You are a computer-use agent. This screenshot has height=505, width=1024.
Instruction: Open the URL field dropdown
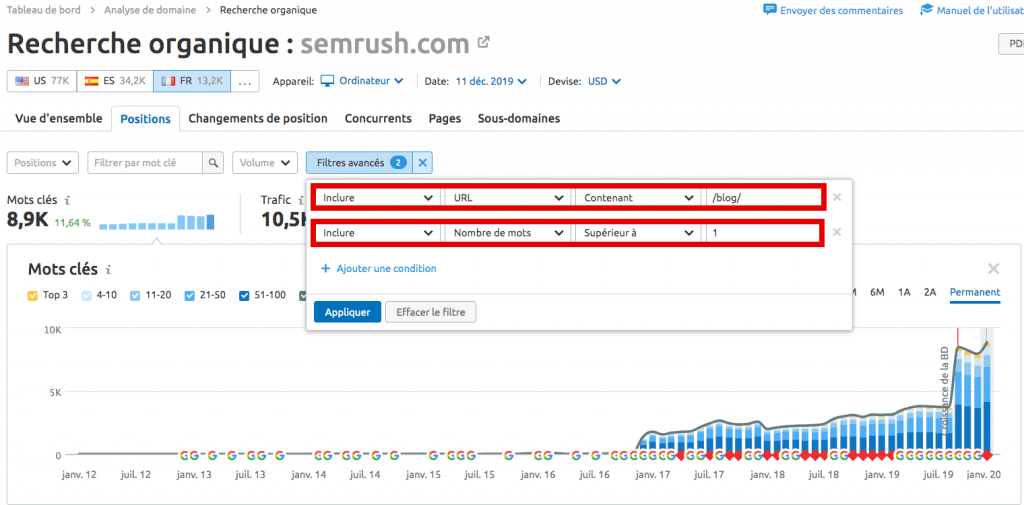[x=508, y=197]
